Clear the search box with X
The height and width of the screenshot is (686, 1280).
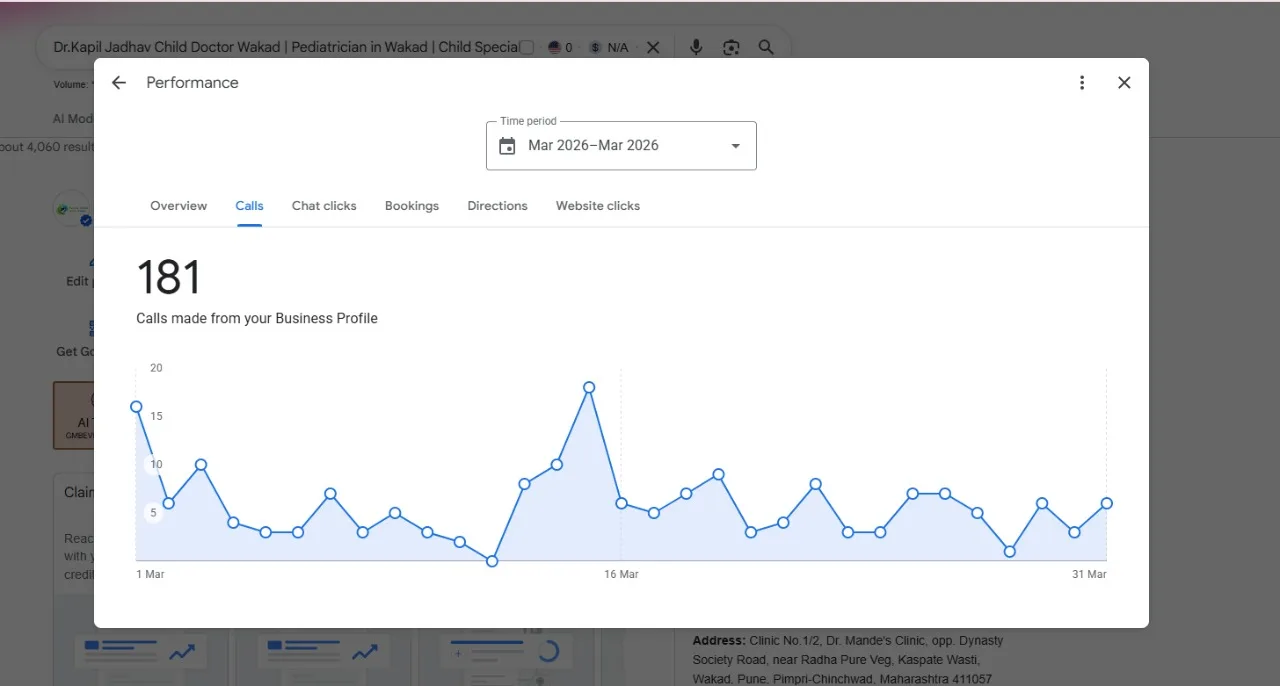(x=653, y=47)
